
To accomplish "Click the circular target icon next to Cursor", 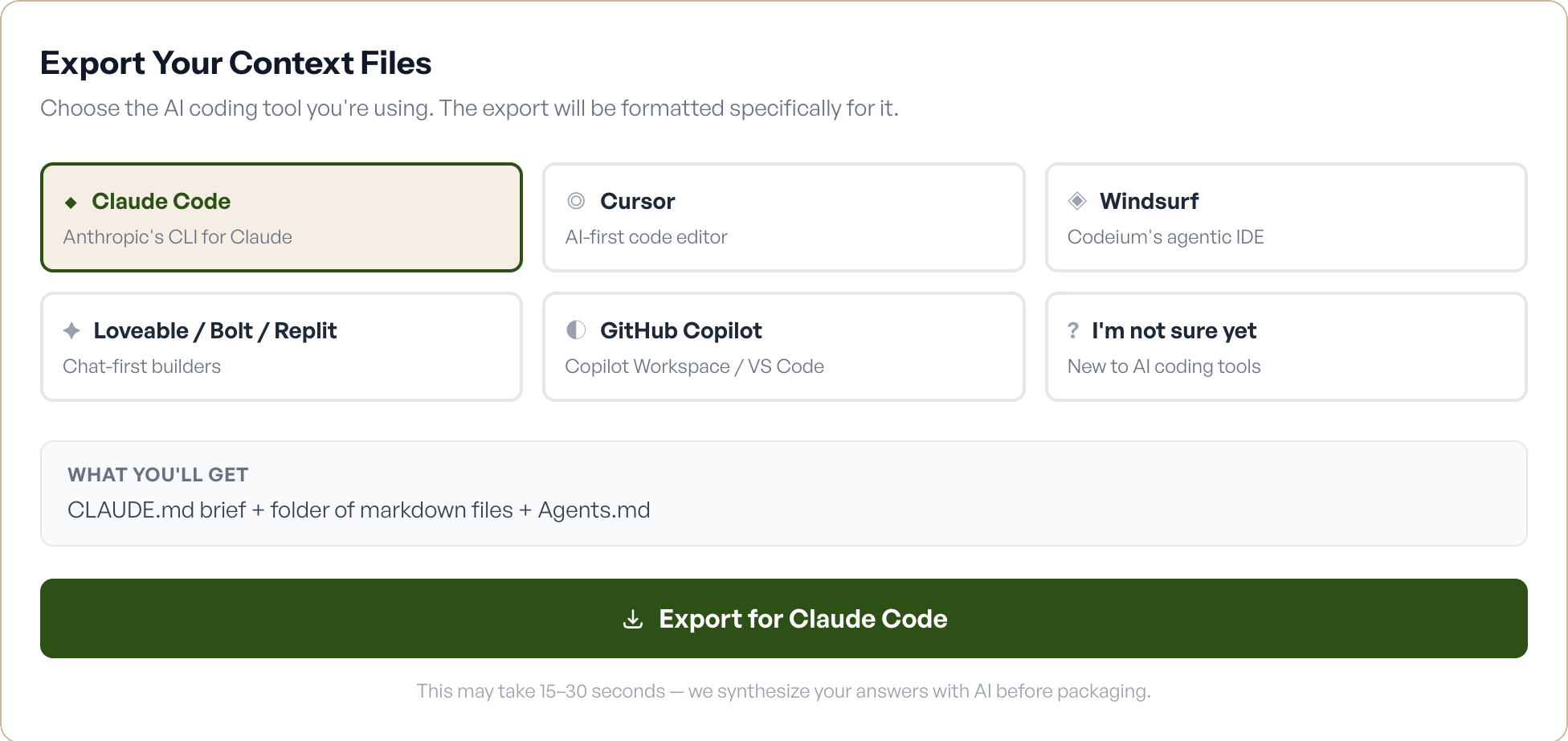I will pos(575,201).
